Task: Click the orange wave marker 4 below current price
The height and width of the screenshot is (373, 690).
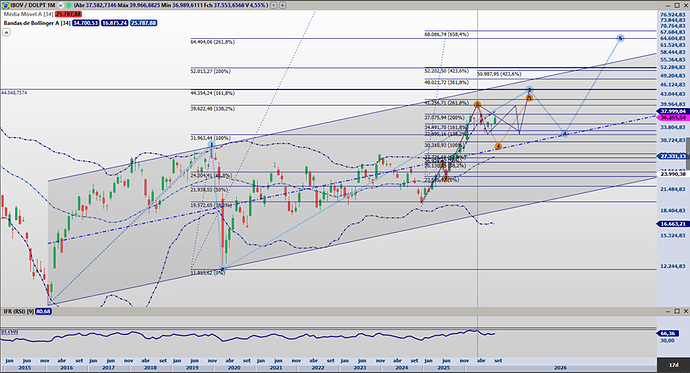Action: [x=498, y=146]
